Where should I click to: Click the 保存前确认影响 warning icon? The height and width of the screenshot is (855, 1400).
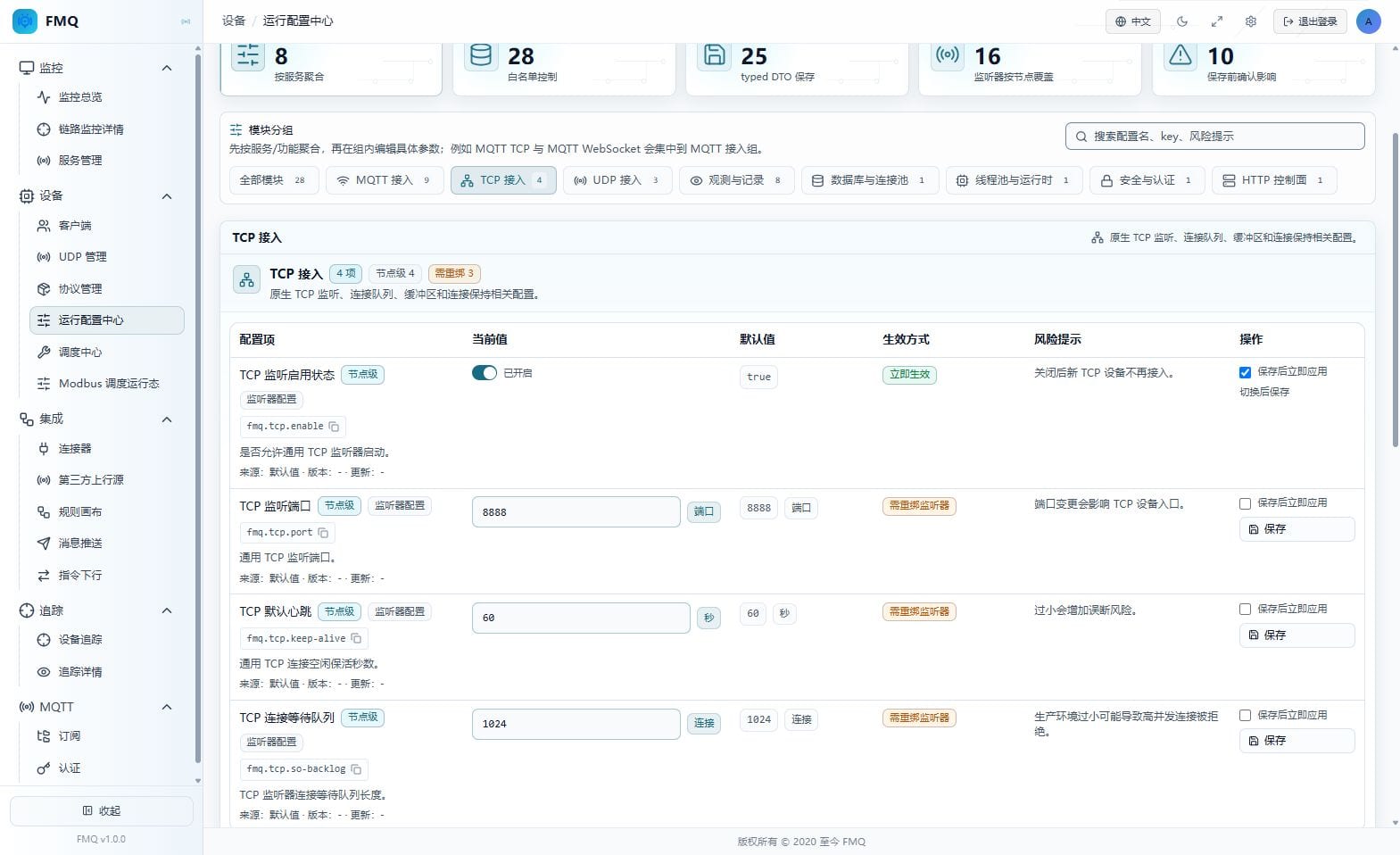[x=1180, y=55]
